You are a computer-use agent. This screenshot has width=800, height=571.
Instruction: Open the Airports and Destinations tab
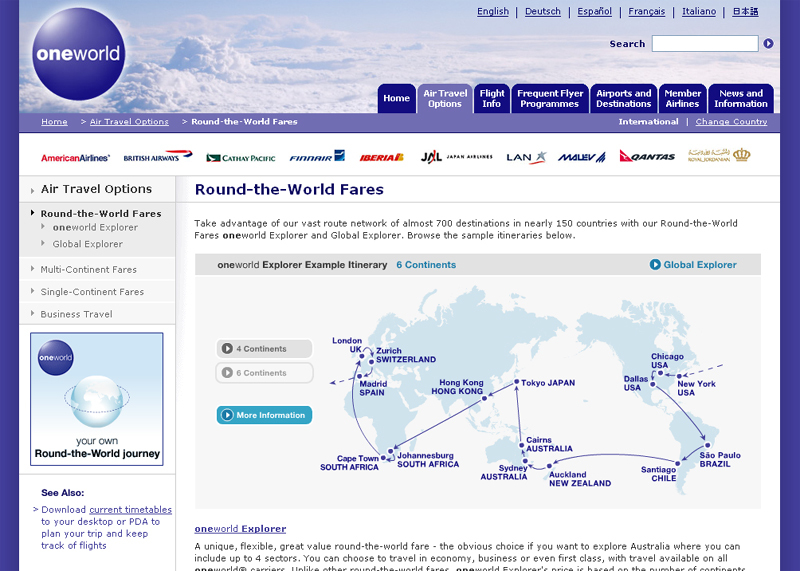pyautogui.click(x=623, y=98)
